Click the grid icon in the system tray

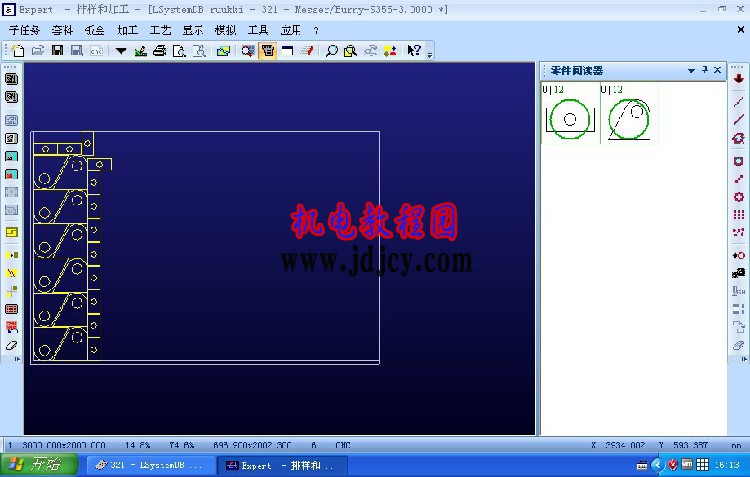coord(702,464)
